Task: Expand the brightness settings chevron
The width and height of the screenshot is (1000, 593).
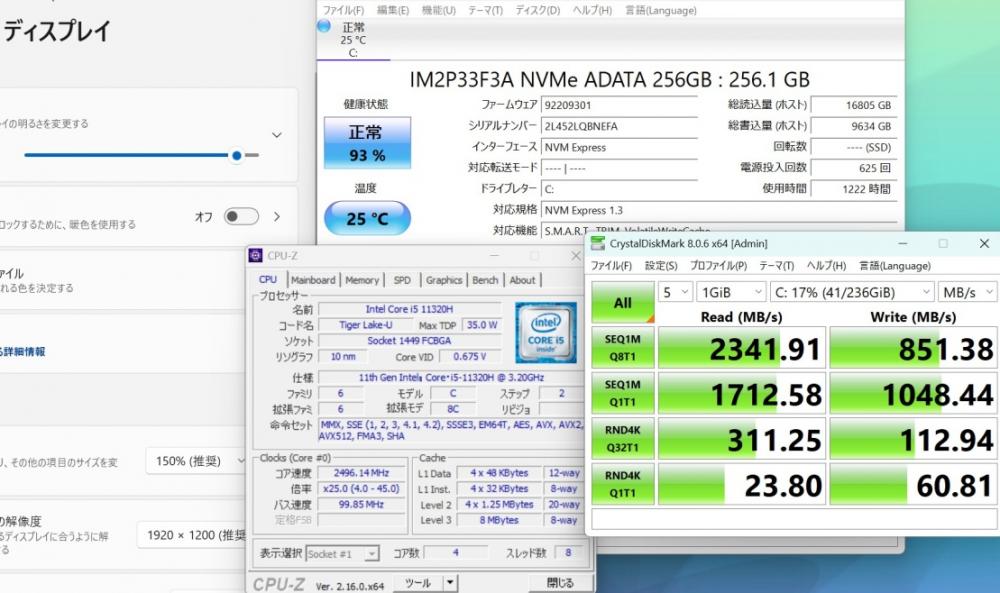Action: (x=277, y=135)
